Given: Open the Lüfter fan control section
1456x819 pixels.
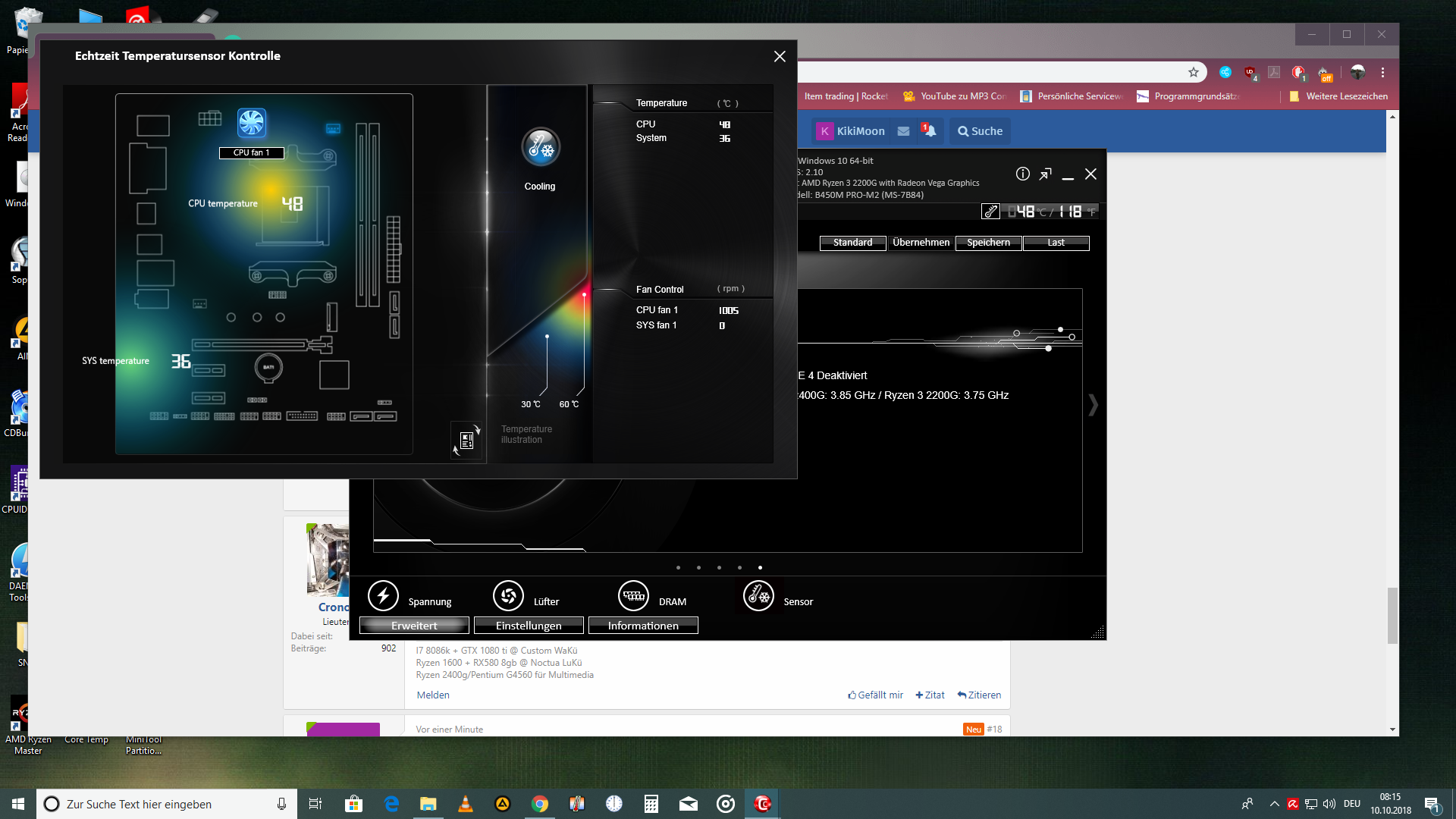Looking at the screenshot, I should (508, 596).
